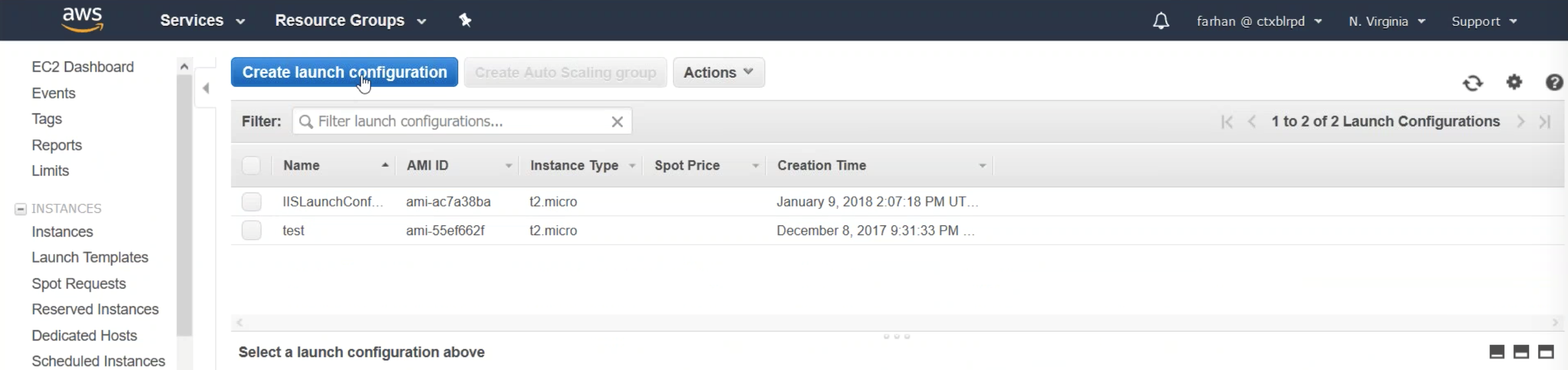
Task: Maximize the details pane icon
Action: (1545, 352)
